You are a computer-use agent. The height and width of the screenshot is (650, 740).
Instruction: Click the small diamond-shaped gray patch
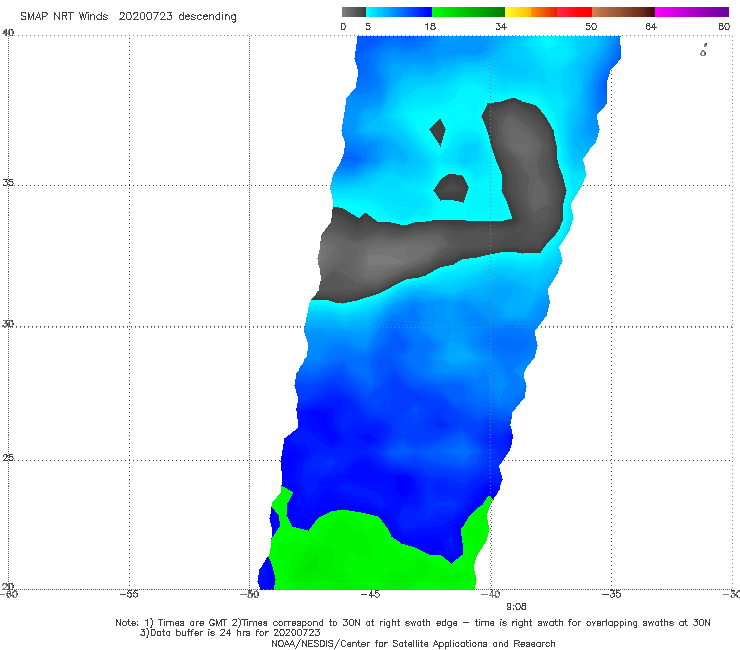pos(438,132)
